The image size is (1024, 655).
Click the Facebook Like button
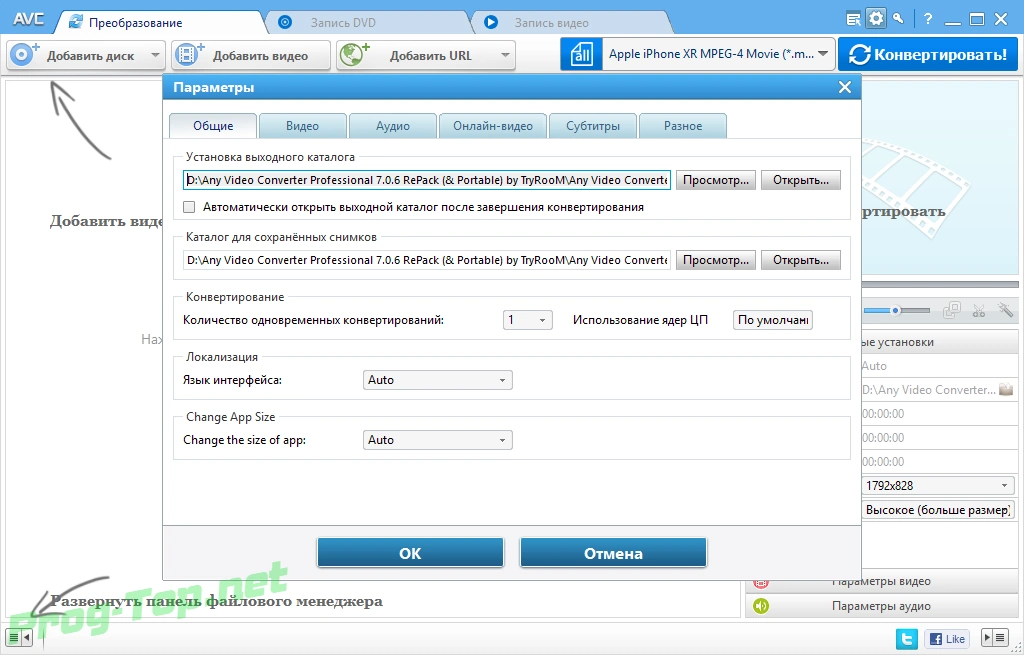pos(946,639)
